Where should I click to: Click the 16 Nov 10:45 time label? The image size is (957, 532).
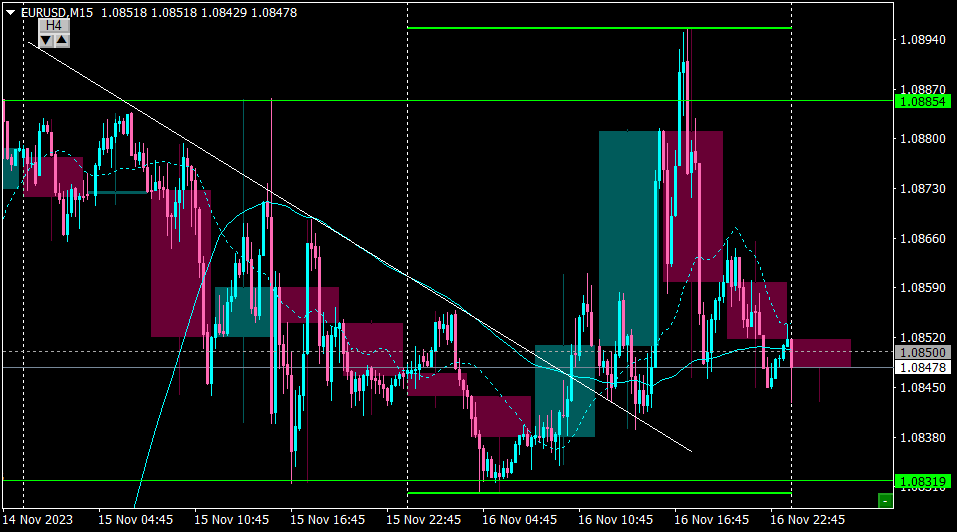tap(615, 520)
